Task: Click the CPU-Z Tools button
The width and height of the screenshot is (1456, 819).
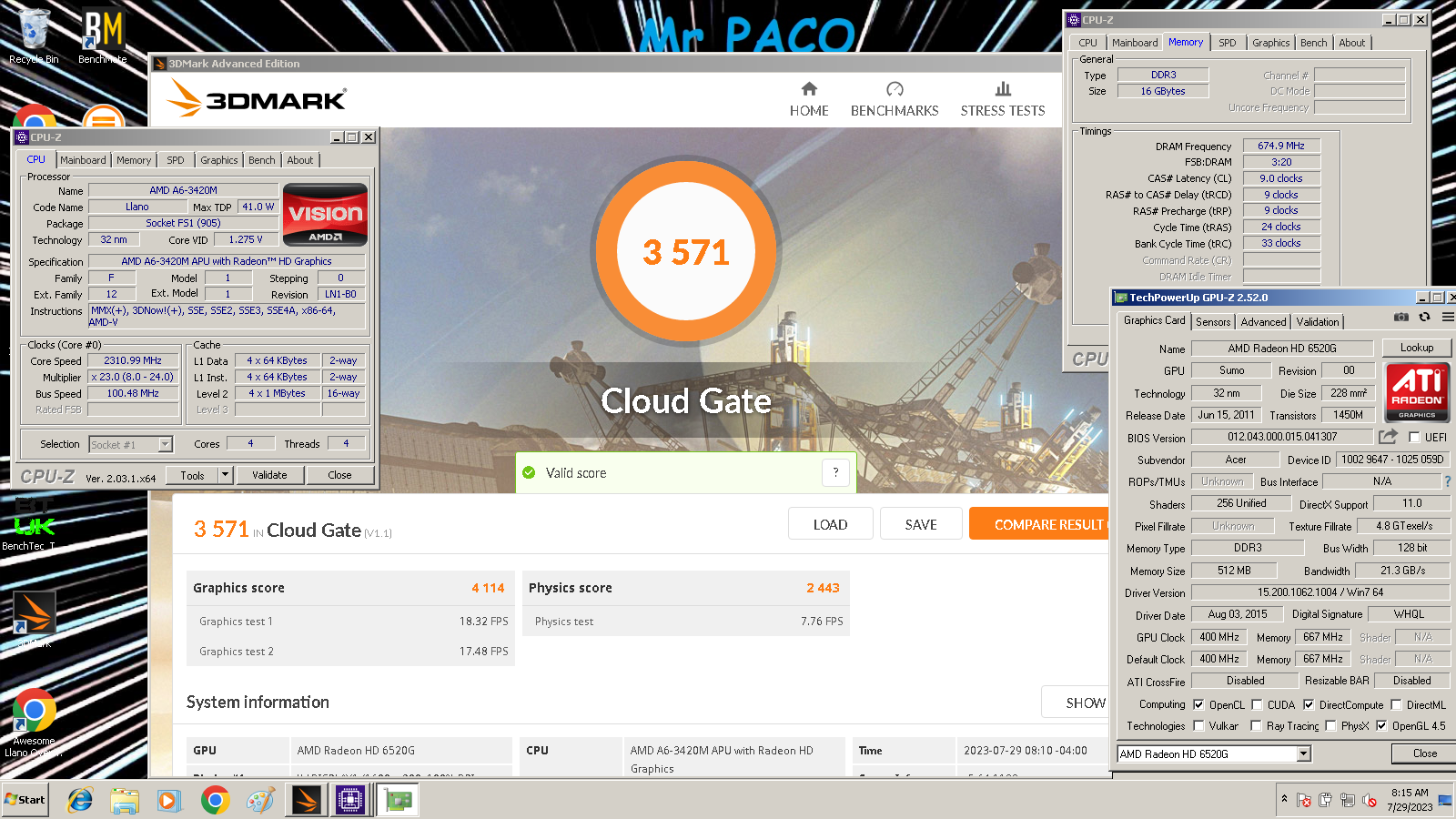Action: (x=192, y=475)
